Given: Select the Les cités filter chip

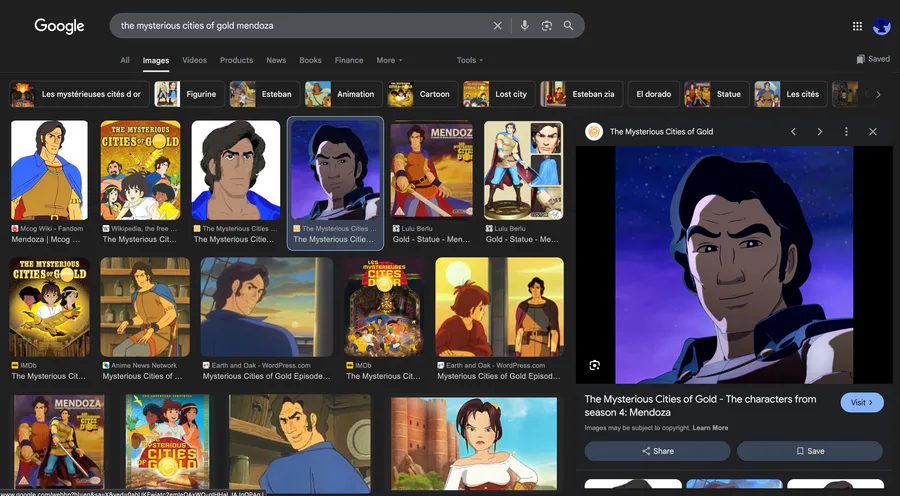Looking at the screenshot, I should [790, 94].
